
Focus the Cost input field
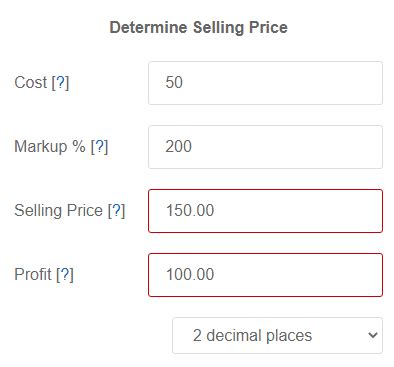(265, 83)
